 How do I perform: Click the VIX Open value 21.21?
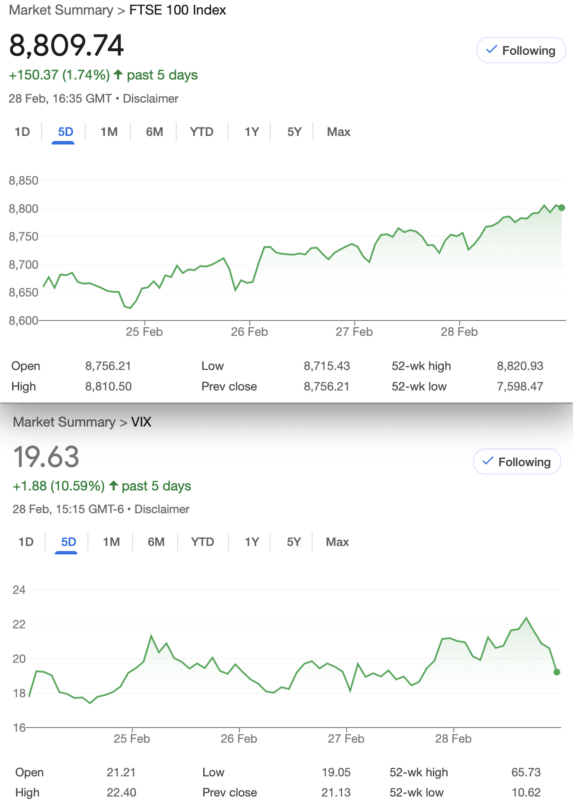coord(121,772)
